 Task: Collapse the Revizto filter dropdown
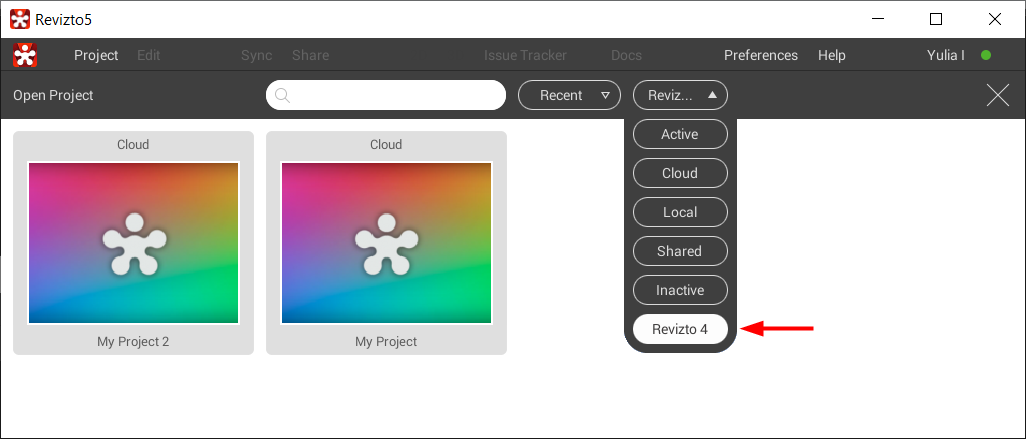(x=680, y=95)
